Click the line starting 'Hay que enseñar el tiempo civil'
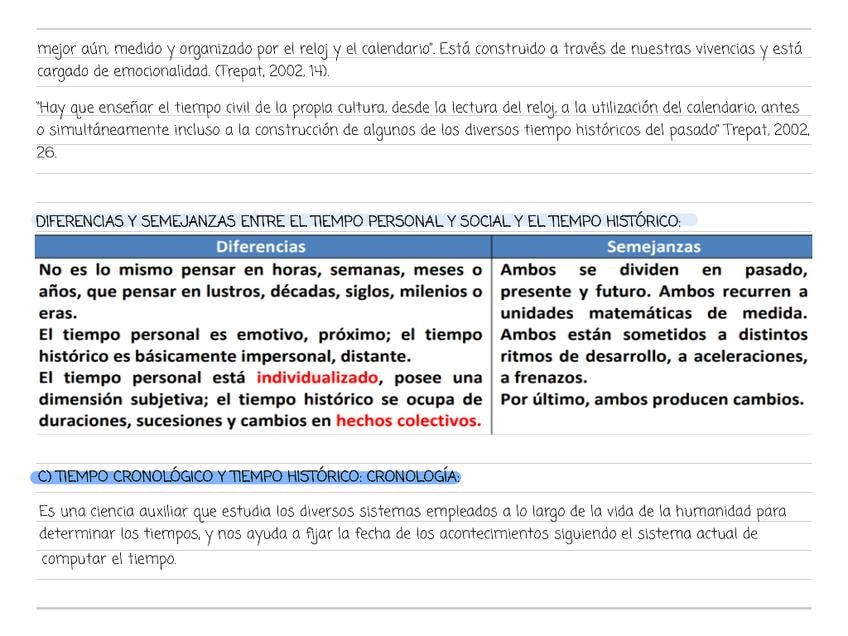Screen dimensions: 848x636 click(x=418, y=108)
